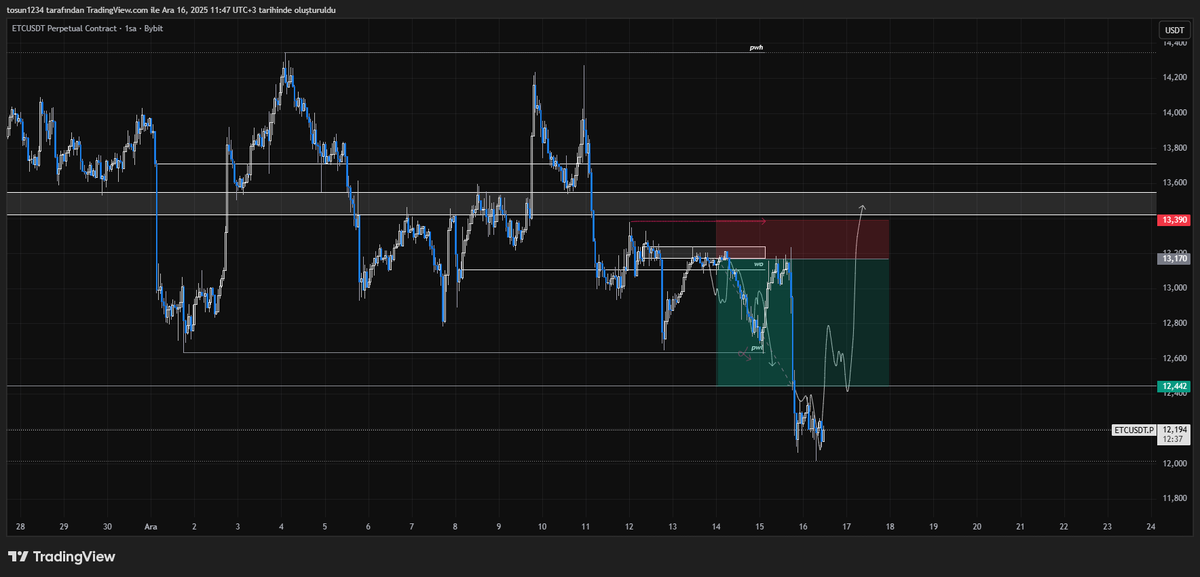Click the 14,200 price axis label

[1173, 78]
